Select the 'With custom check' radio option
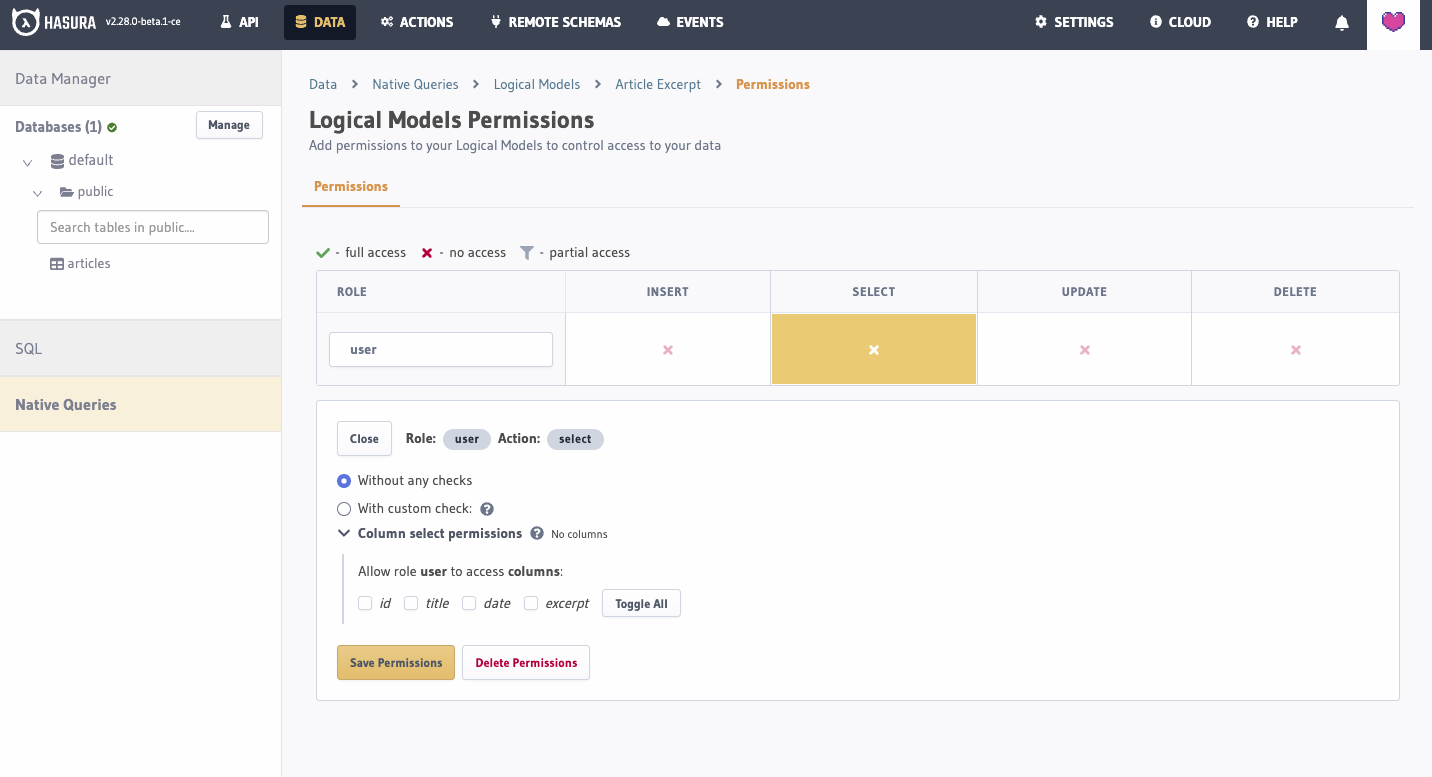The width and height of the screenshot is (1432, 777). pos(344,509)
